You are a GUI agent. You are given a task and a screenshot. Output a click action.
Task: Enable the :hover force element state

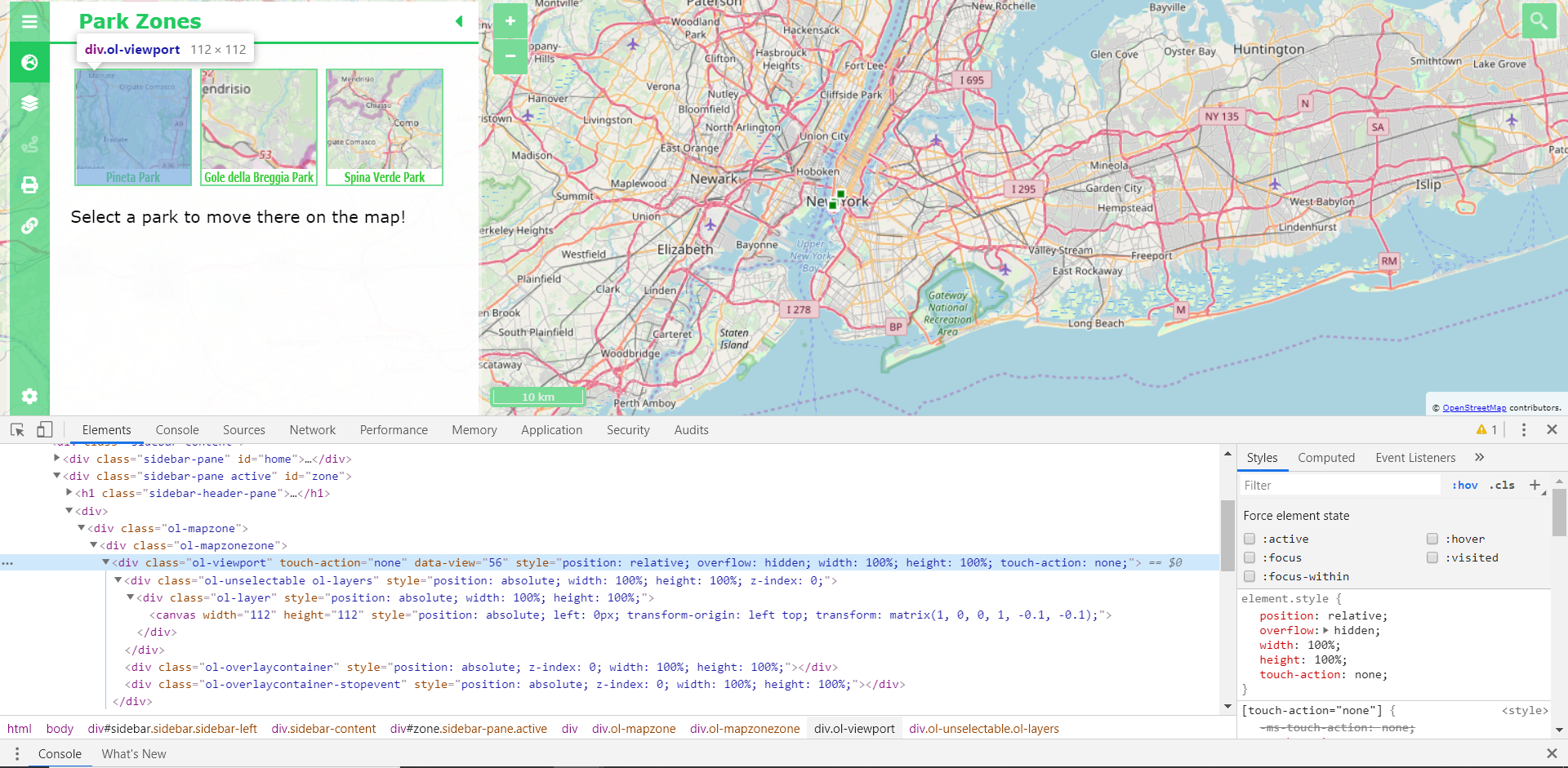click(x=1432, y=539)
